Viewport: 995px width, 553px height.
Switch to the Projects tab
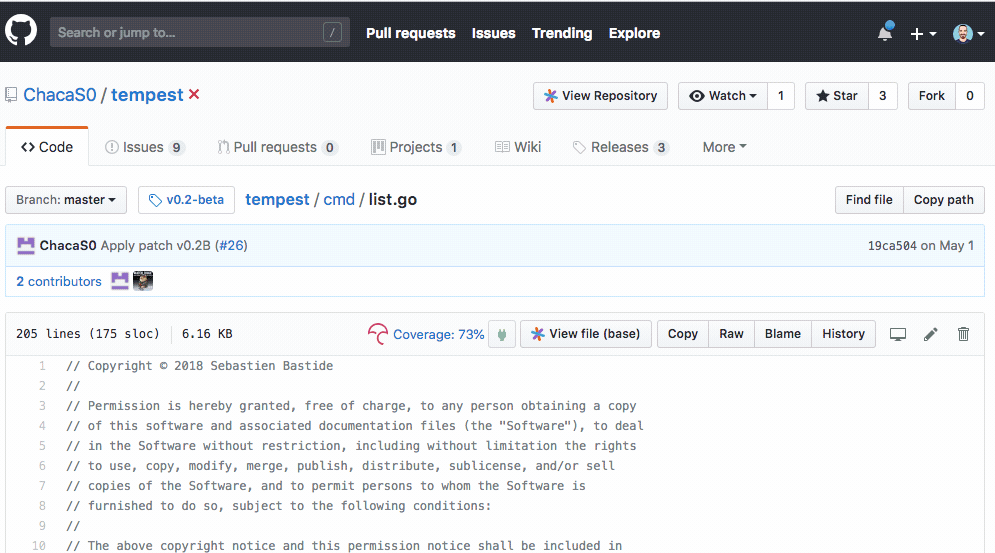coord(416,147)
